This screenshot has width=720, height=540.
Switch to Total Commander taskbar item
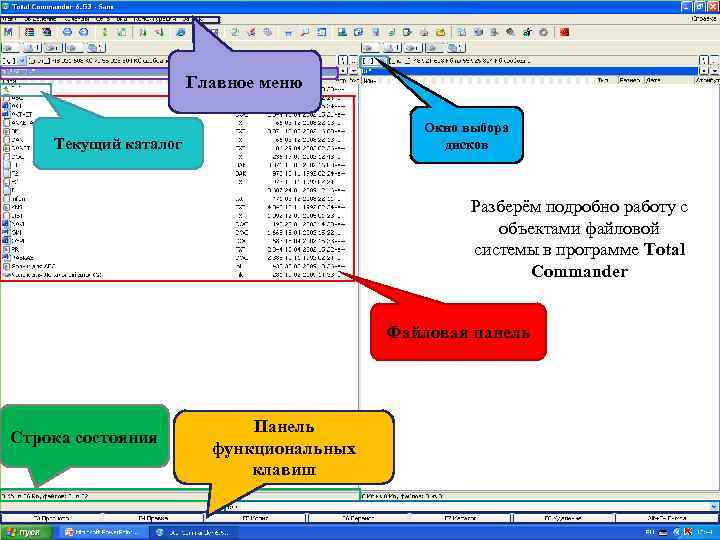[193, 533]
